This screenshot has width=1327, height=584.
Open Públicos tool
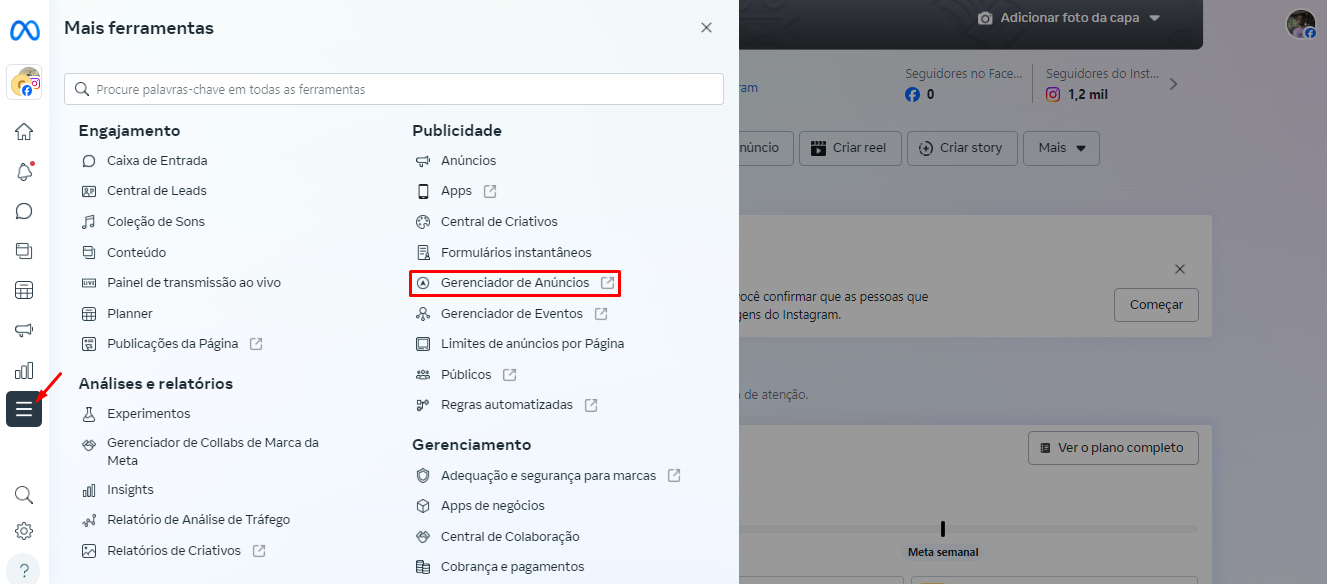point(466,375)
